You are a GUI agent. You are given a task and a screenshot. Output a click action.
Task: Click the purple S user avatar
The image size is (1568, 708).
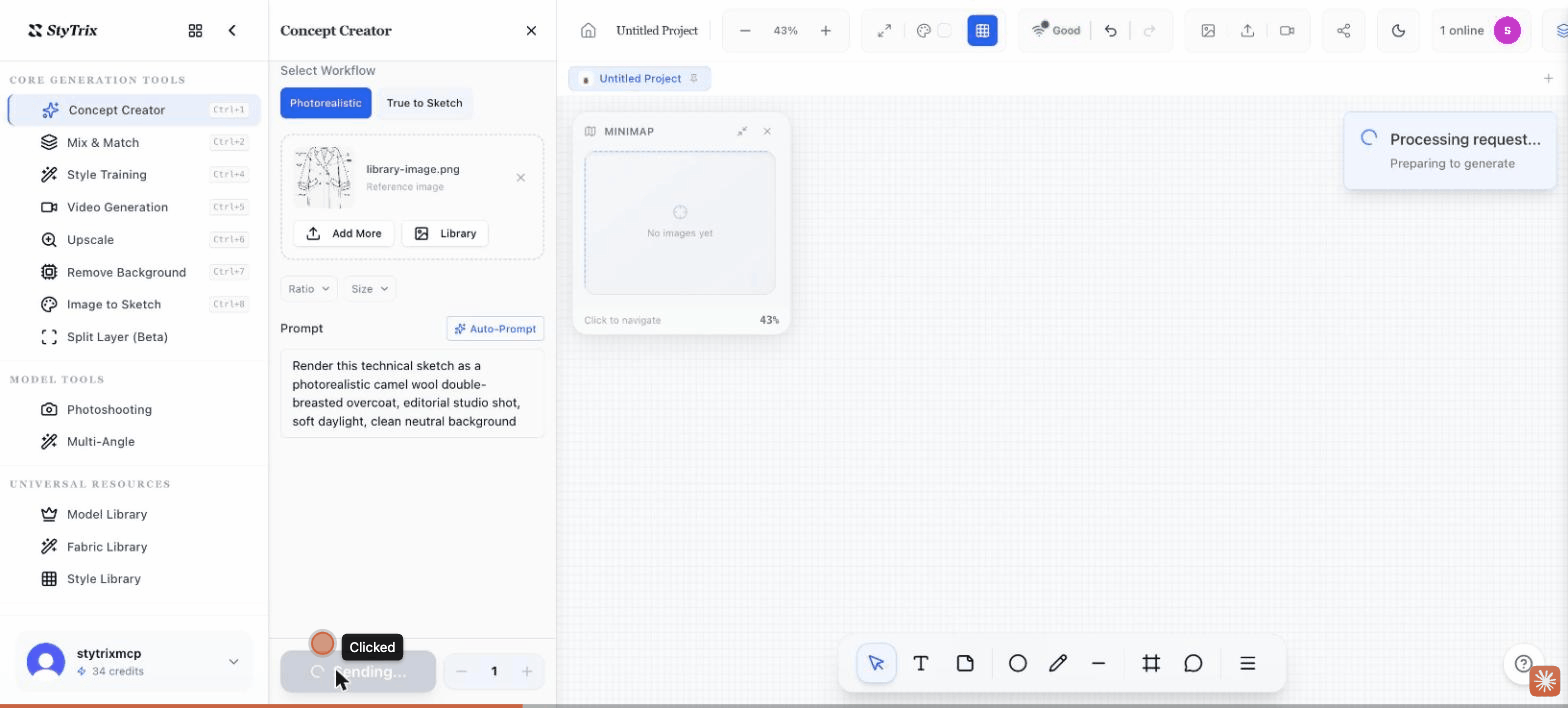pos(1507,31)
